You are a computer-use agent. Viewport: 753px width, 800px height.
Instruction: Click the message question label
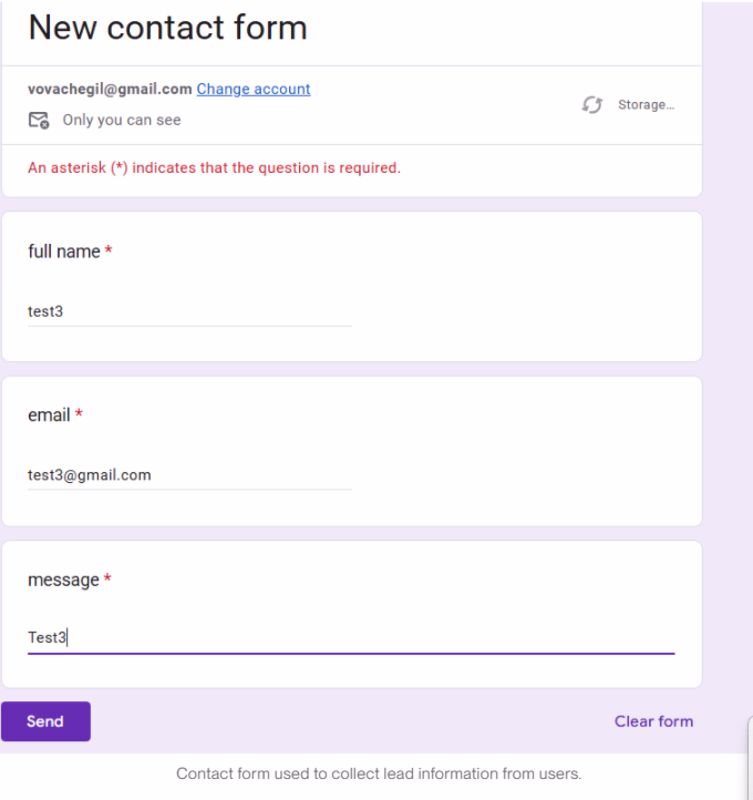[63, 580]
